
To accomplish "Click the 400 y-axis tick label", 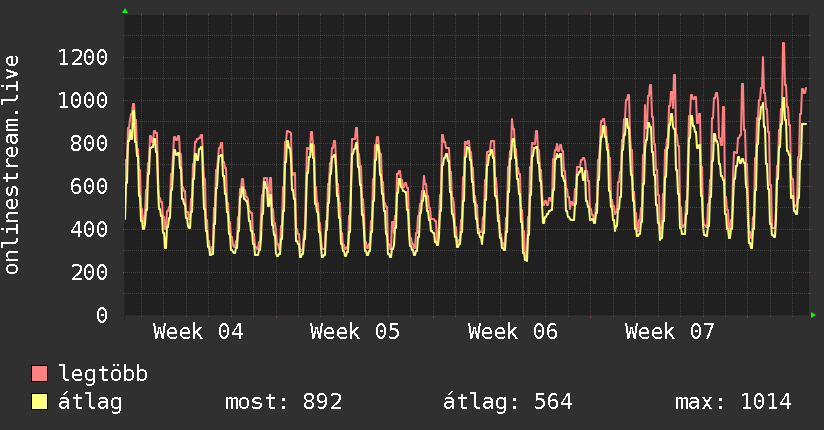I will point(88,229).
